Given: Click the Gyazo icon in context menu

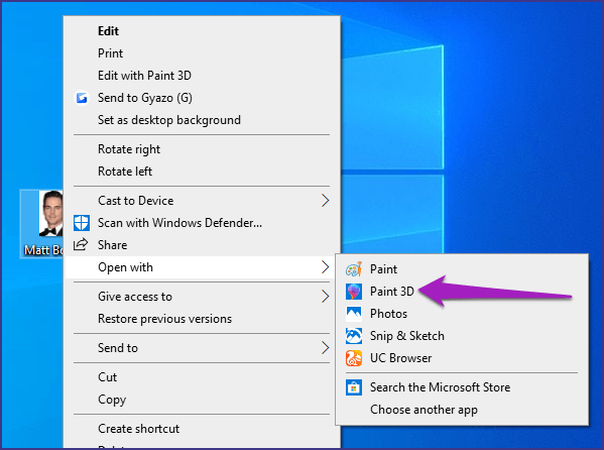Looking at the screenshot, I should (x=81, y=98).
